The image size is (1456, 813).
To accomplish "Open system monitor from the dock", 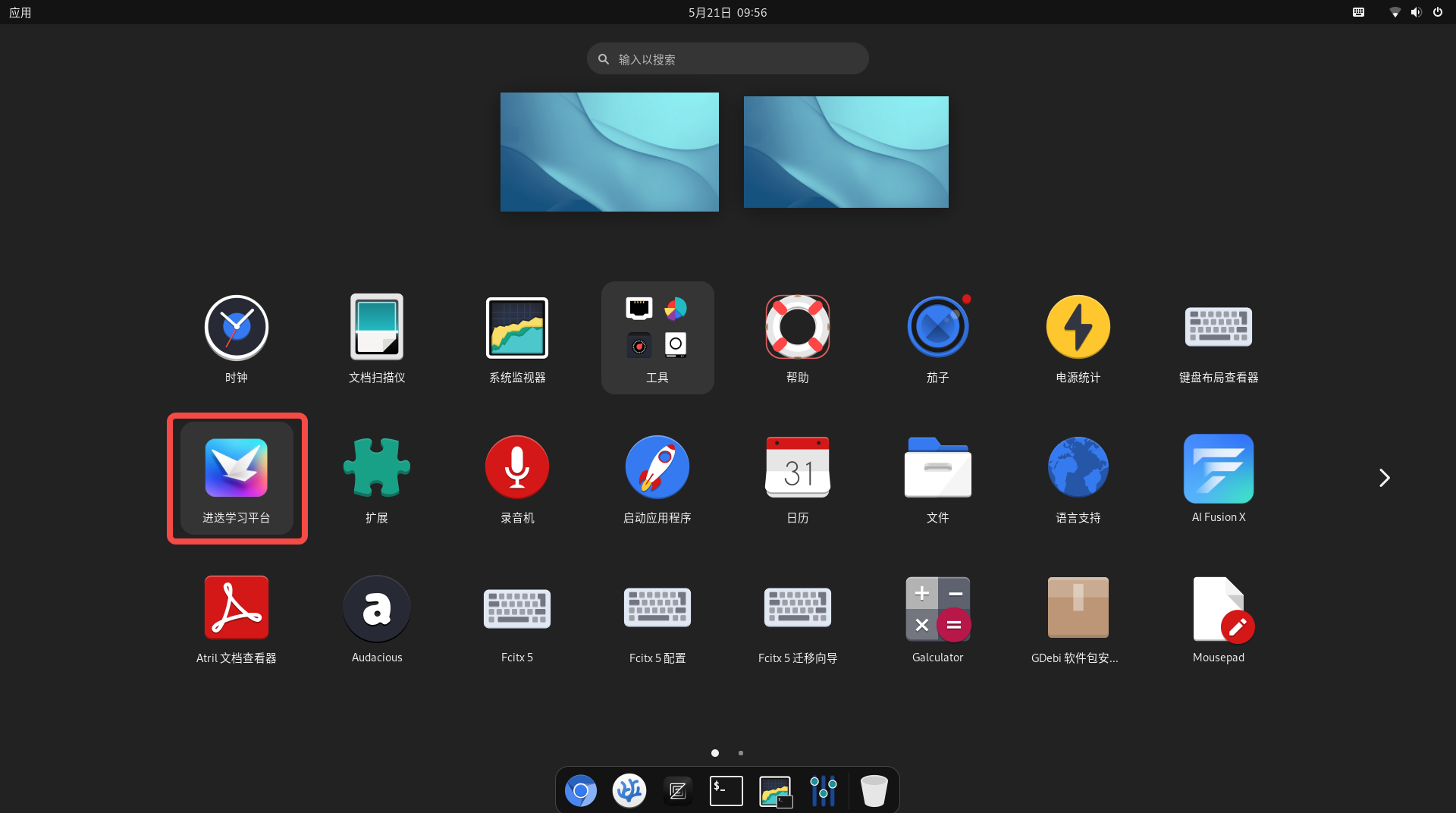I will [775, 791].
